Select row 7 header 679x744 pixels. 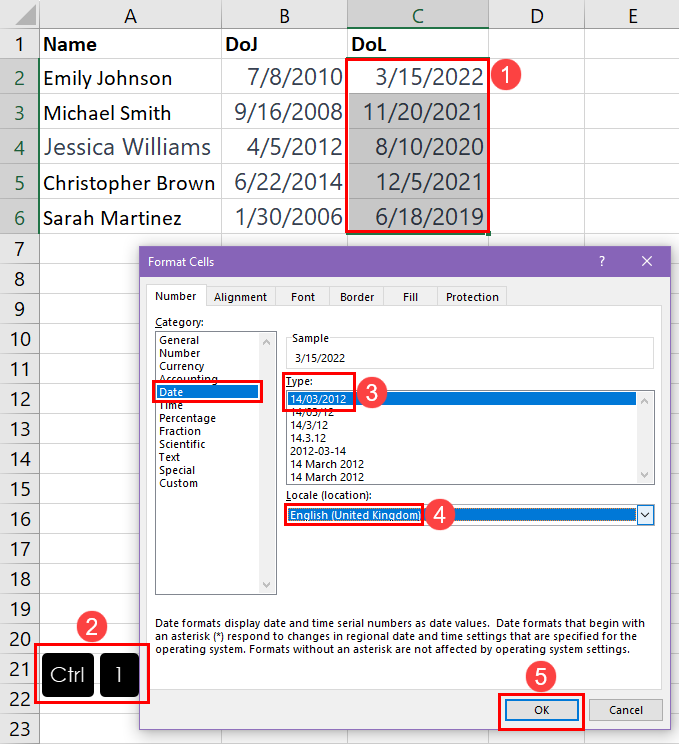click(x=19, y=249)
